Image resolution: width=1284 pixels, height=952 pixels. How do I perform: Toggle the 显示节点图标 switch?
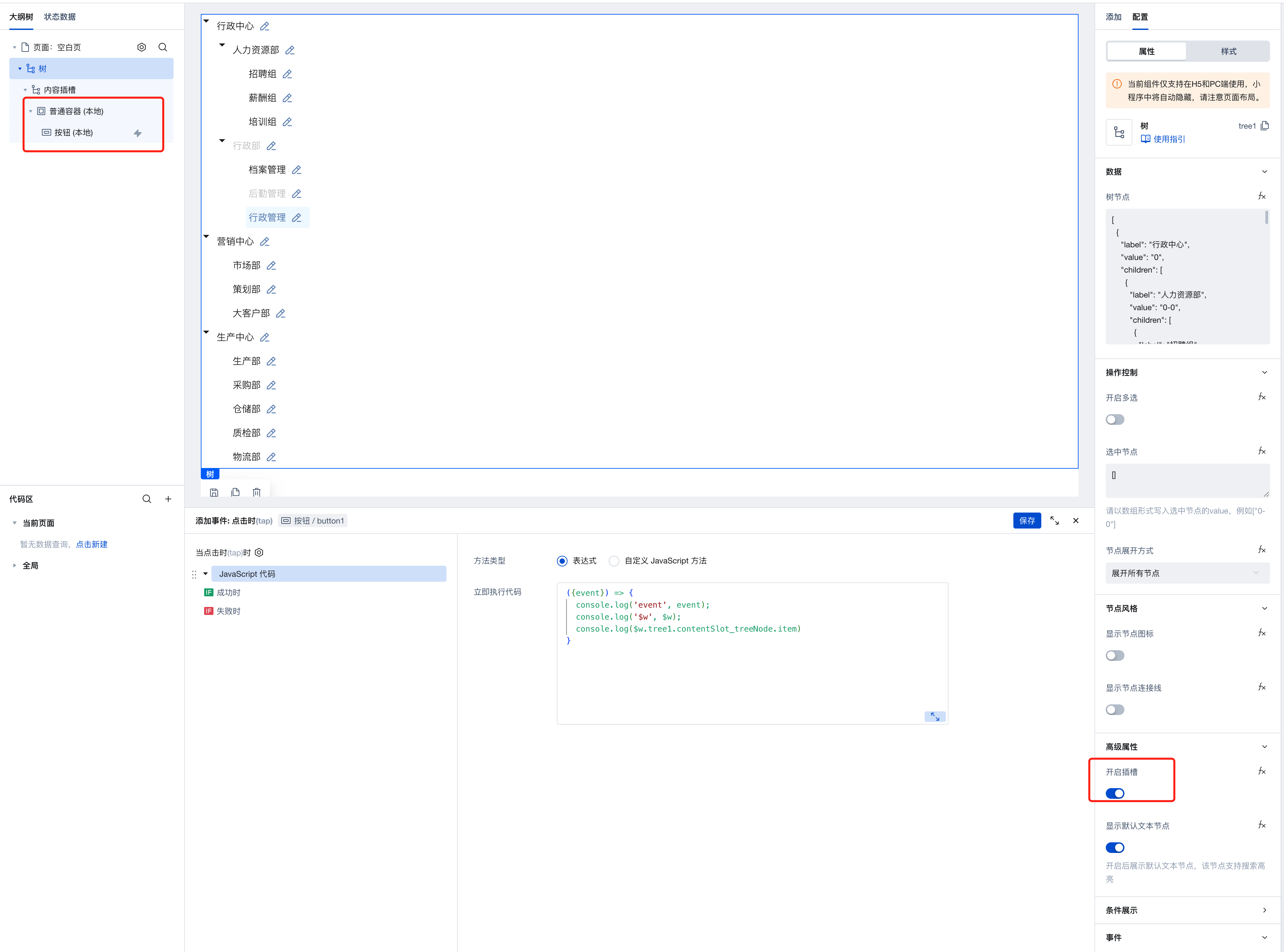coord(1114,655)
